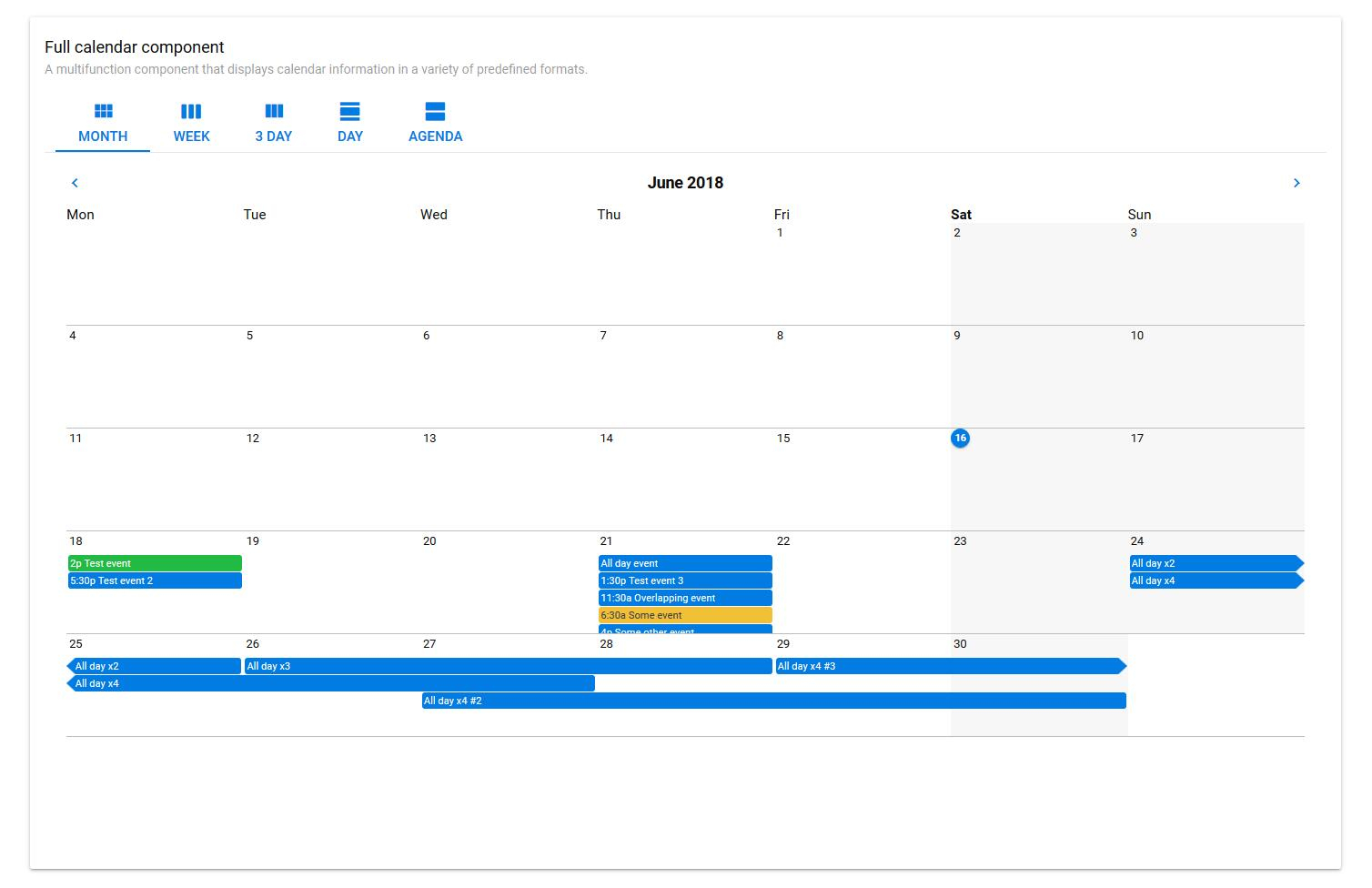Select day 30 date number
Viewport: 1372px width, 888px height.
tap(960, 644)
